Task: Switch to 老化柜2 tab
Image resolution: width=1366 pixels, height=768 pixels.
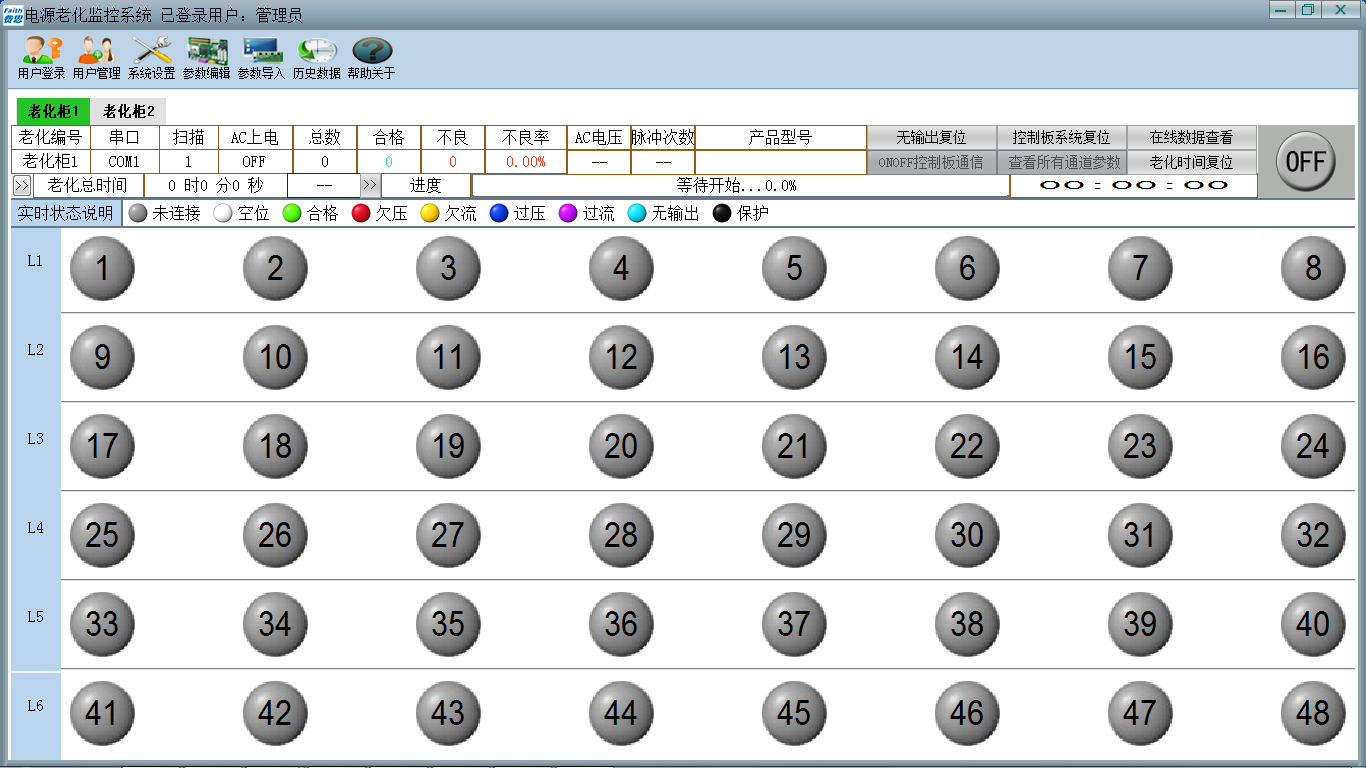Action: pos(129,111)
